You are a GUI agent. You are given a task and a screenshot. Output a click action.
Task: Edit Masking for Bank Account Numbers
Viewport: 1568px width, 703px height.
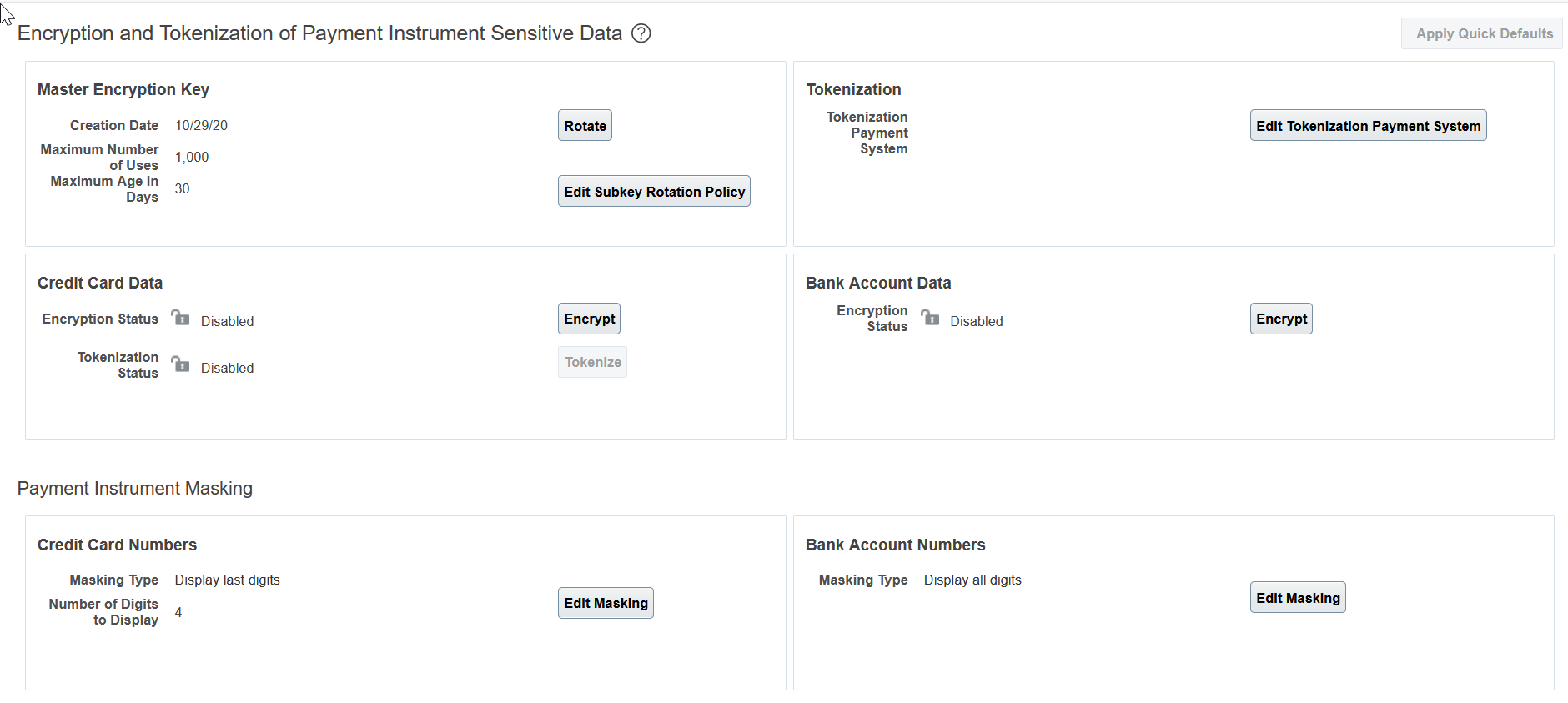(x=1298, y=597)
